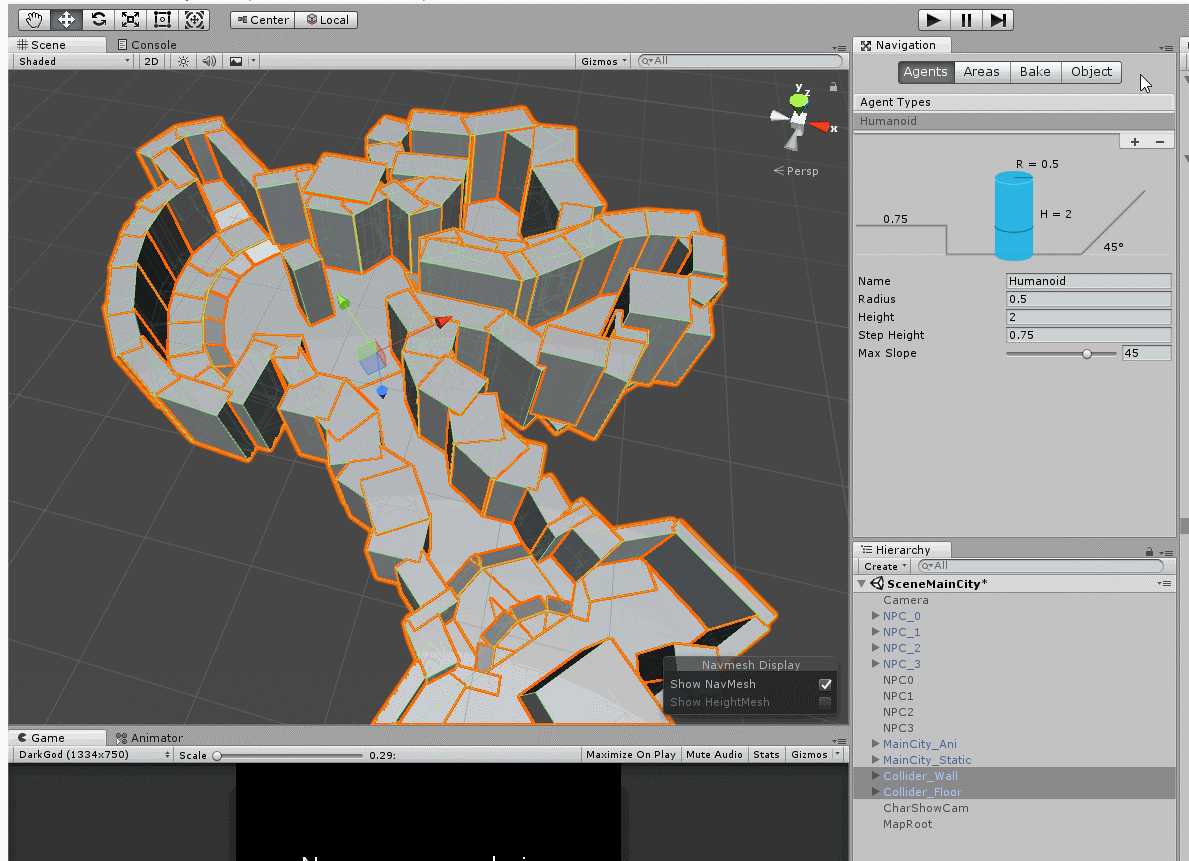Click the agent Name field
The height and width of the screenshot is (861, 1189).
point(1088,281)
